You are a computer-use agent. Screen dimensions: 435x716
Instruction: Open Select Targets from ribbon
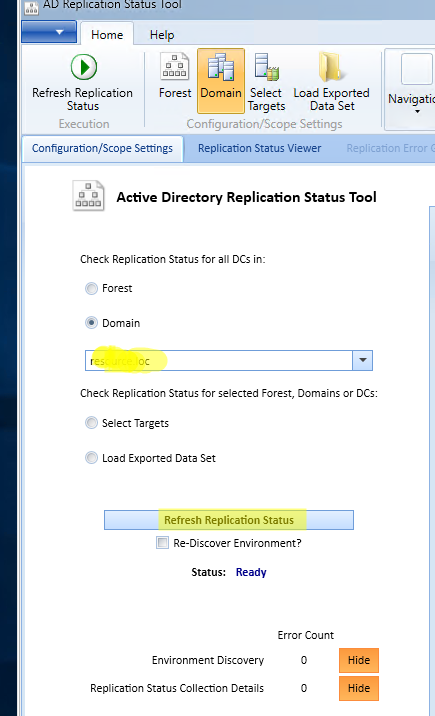[x=267, y=83]
